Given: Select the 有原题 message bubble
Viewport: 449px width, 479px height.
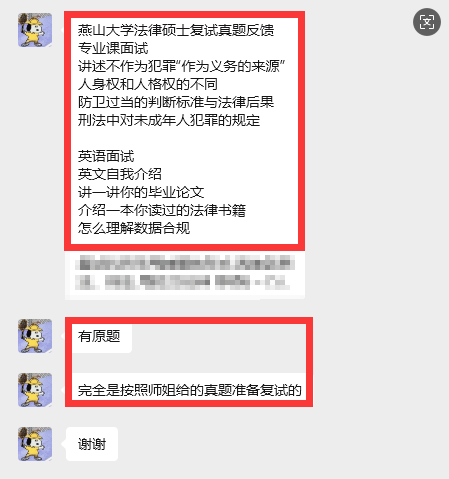Looking at the screenshot, I should tap(99, 336).
